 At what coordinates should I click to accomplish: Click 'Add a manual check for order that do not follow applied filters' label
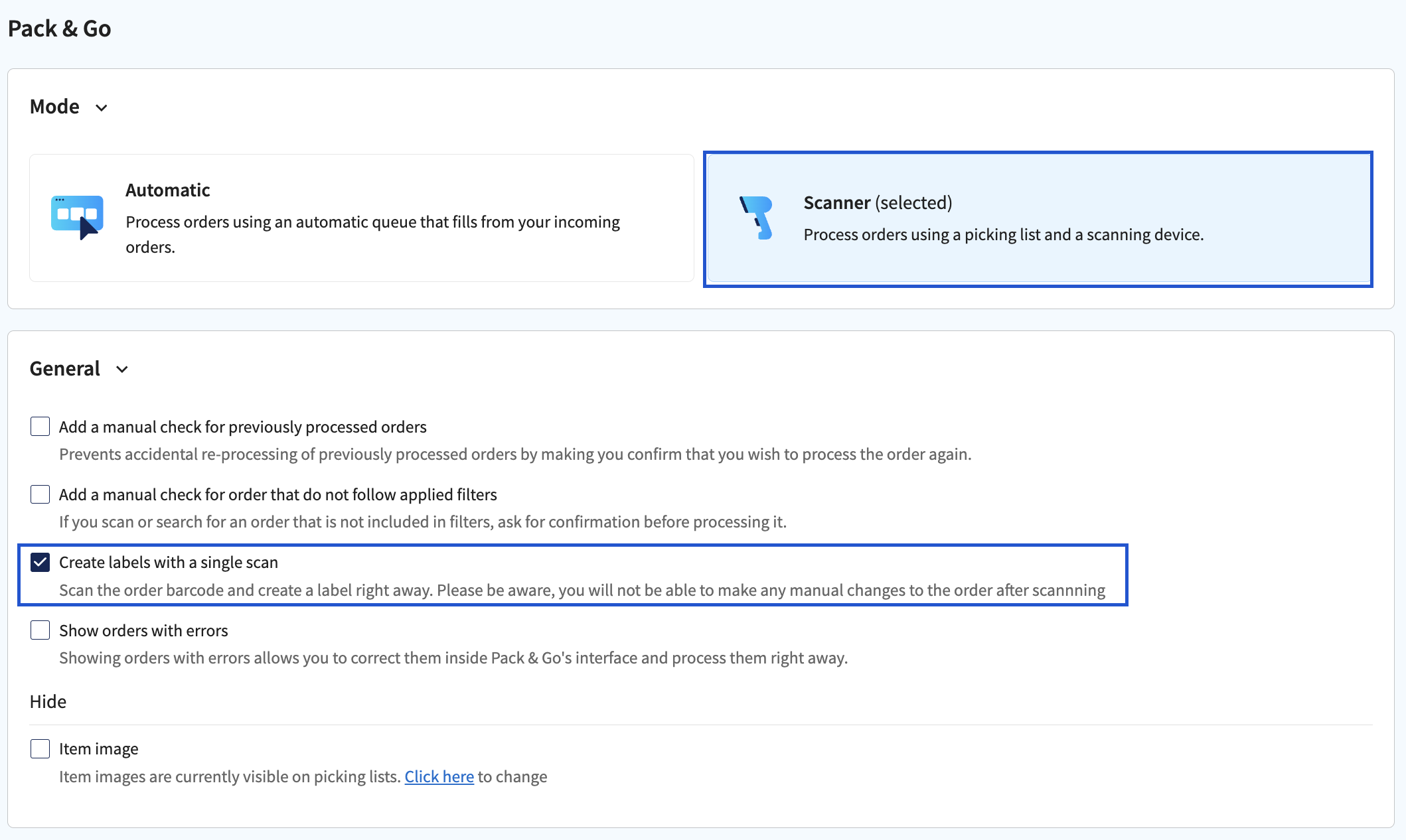point(278,495)
